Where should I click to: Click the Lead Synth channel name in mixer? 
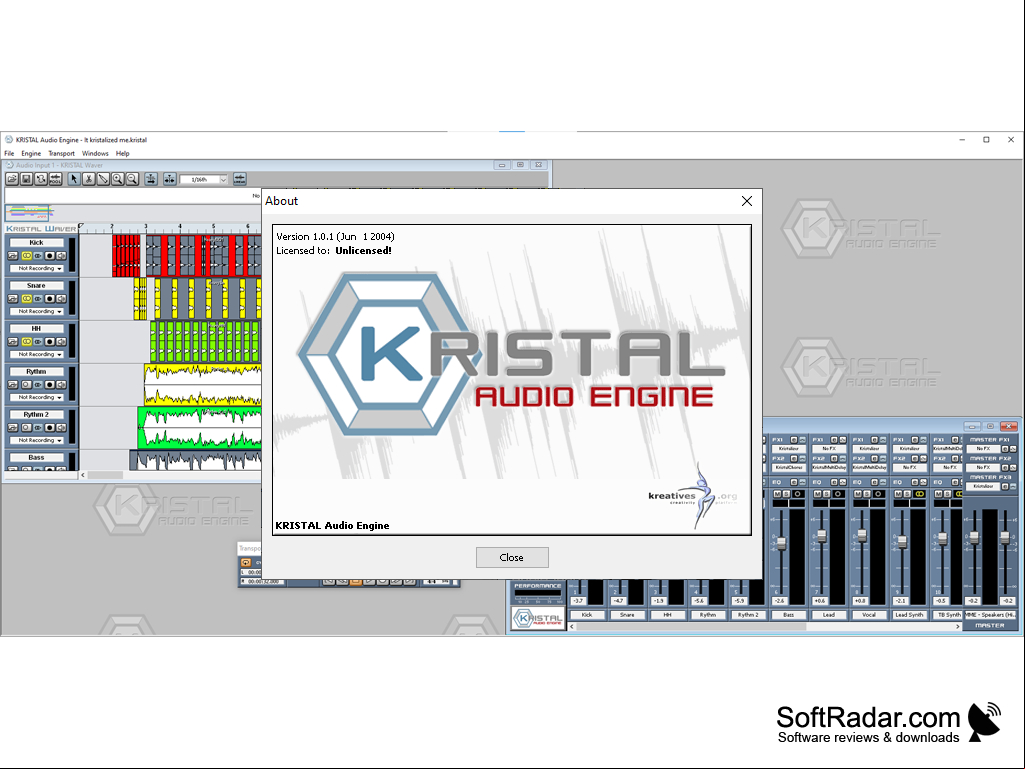point(909,615)
